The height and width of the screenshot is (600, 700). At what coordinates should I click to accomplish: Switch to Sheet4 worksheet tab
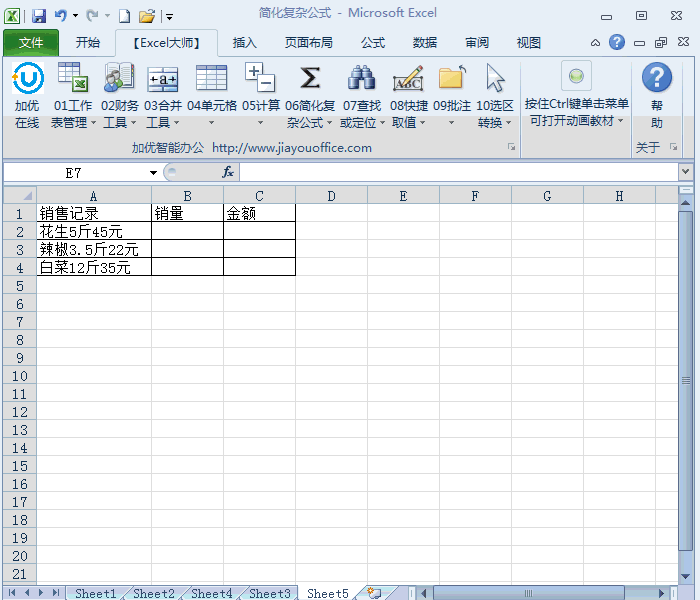pyautogui.click(x=212, y=593)
